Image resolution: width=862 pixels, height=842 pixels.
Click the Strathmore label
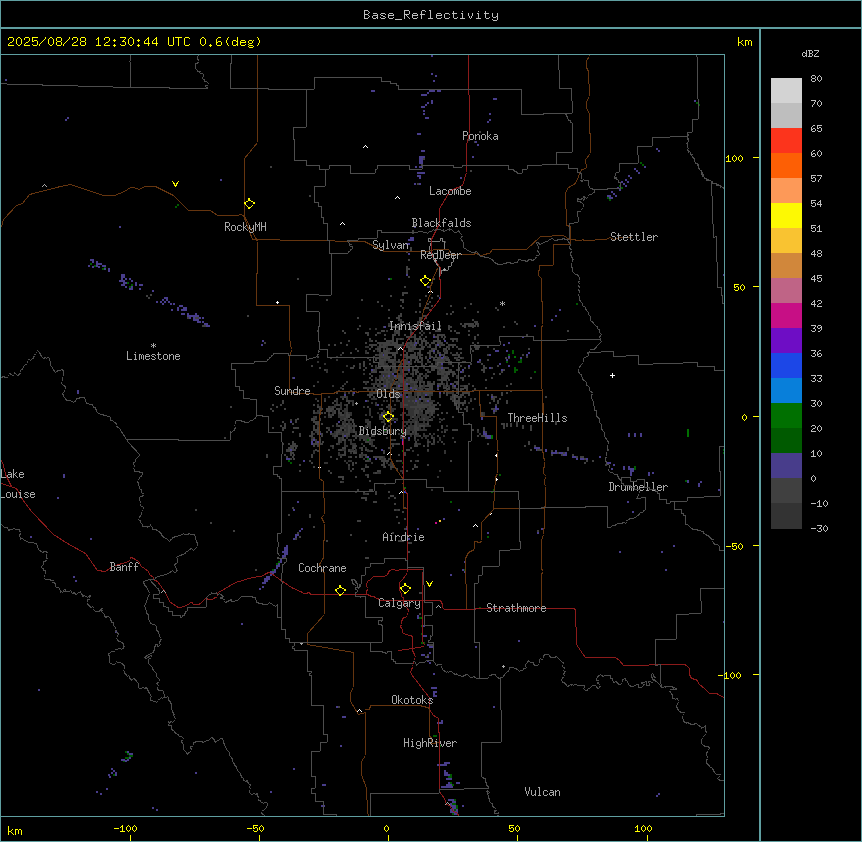[516, 608]
